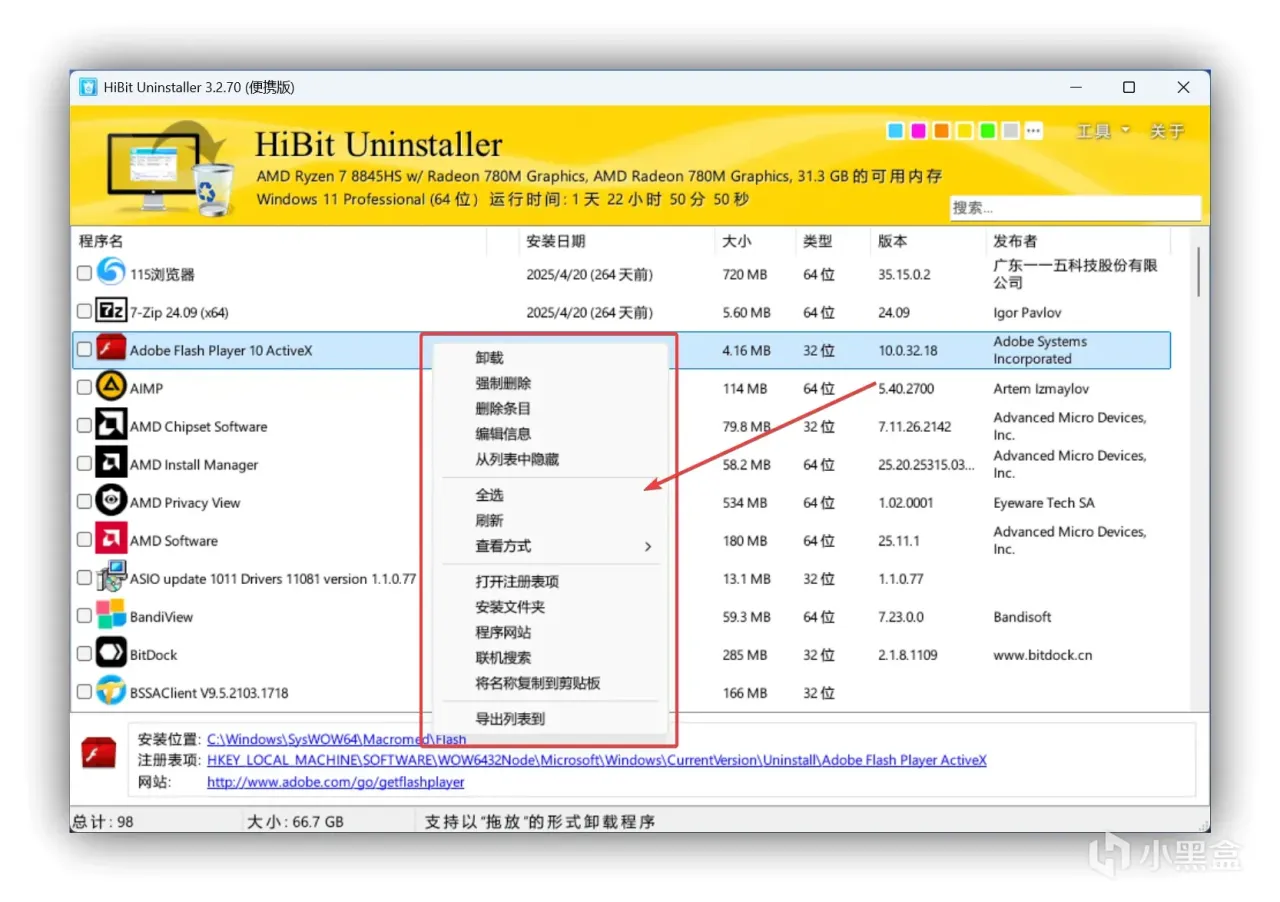Click the BSSAClient program icon
This screenshot has width=1280, height=902.
(111, 692)
